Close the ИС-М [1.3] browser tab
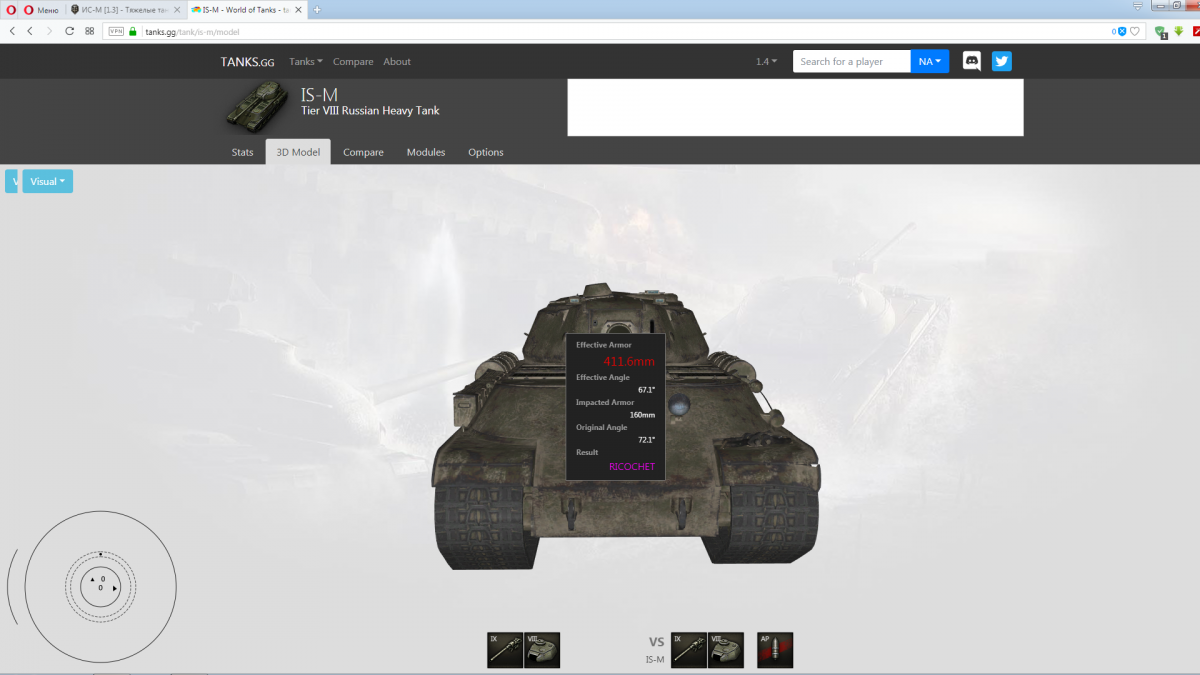The height and width of the screenshot is (675, 1200). point(177,9)
